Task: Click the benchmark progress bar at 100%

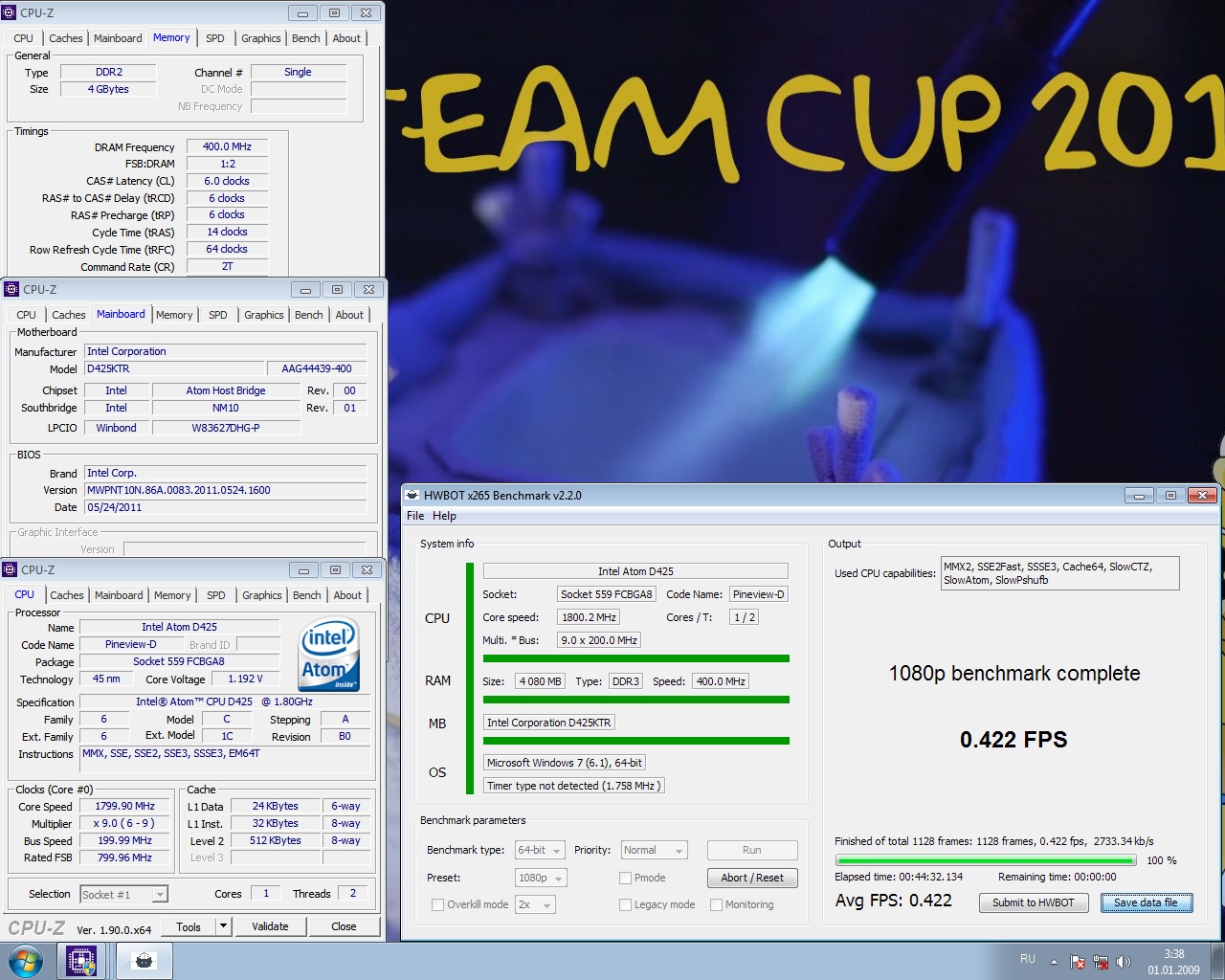Action: [x=986, y=860]
